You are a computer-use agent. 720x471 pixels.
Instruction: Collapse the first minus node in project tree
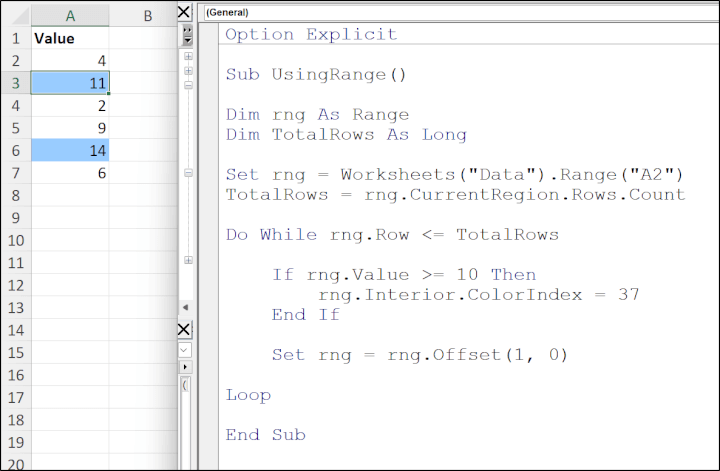(x=188, y=85)
